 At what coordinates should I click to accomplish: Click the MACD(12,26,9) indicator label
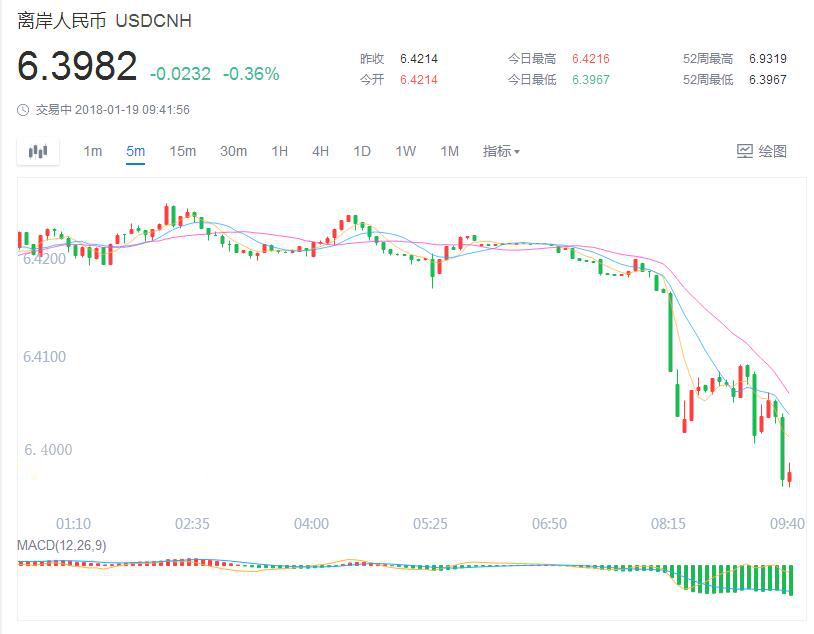tap(63, 544)
